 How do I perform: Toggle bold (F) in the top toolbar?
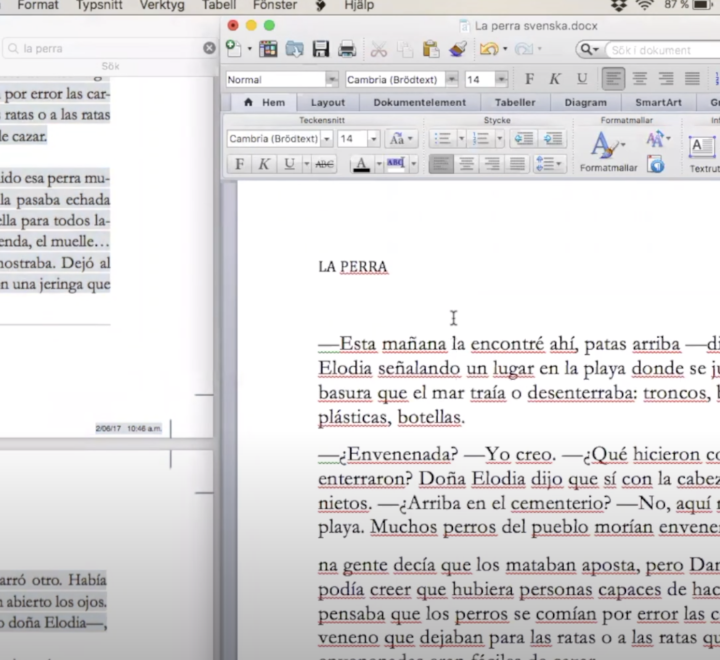pyautogui.click(x=529, y=79)
